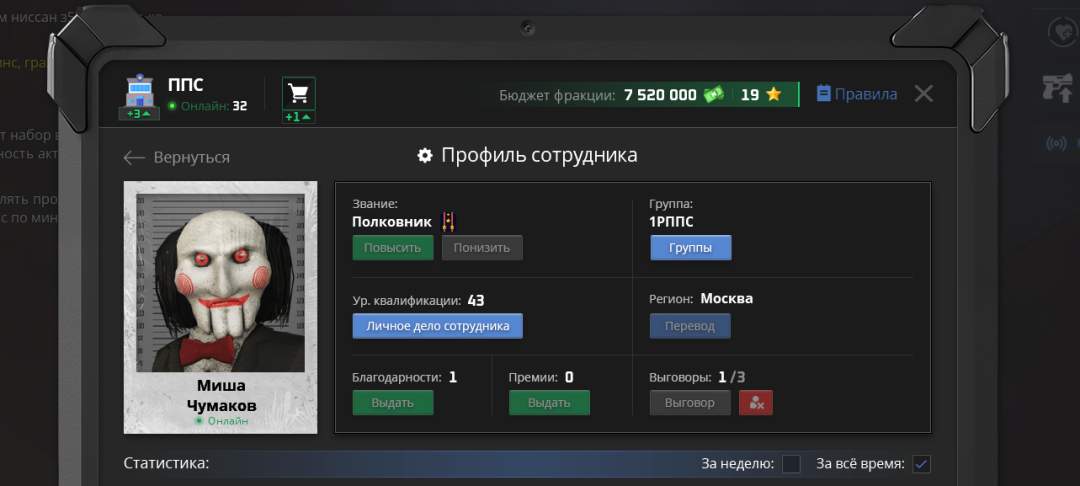Click the +1 badge under cart
1080x486 pixels.
[x=299, y=117]
